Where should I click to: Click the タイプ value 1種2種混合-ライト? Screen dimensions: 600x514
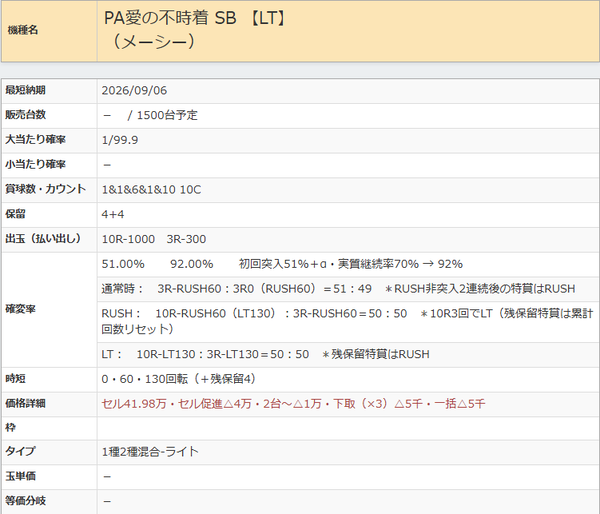150,452
